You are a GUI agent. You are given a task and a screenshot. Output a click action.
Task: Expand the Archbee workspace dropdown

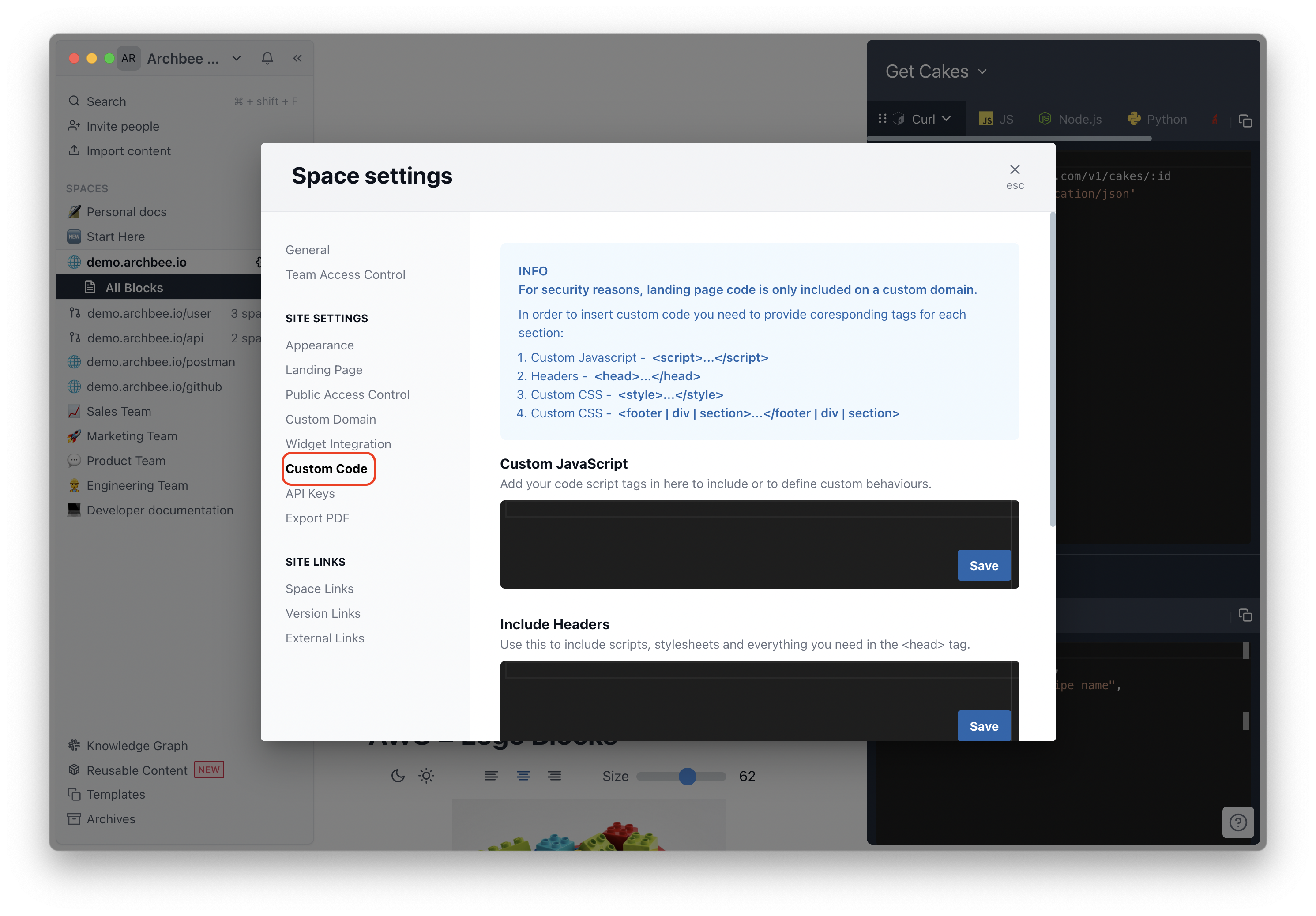(236, 59)
